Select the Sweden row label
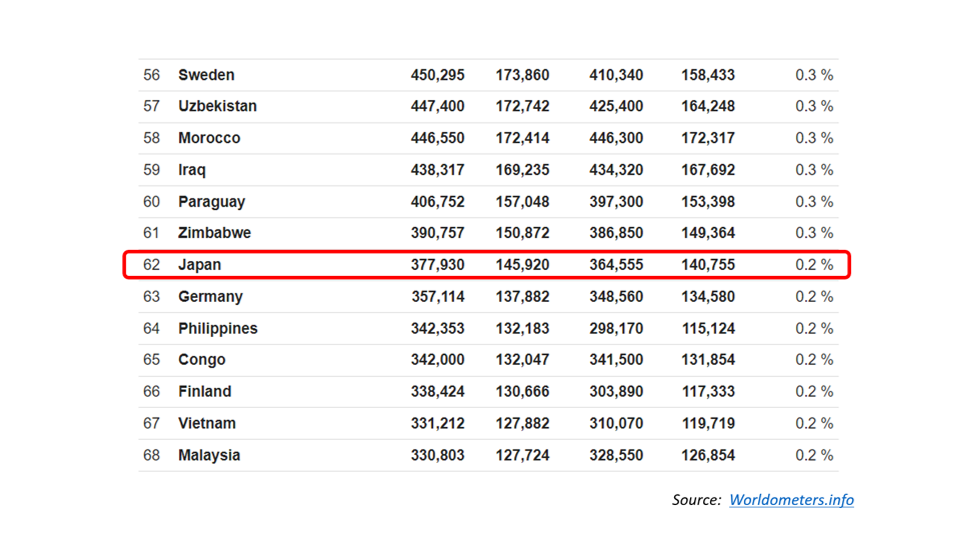The image size is (974, 539). tap(206, 75)
